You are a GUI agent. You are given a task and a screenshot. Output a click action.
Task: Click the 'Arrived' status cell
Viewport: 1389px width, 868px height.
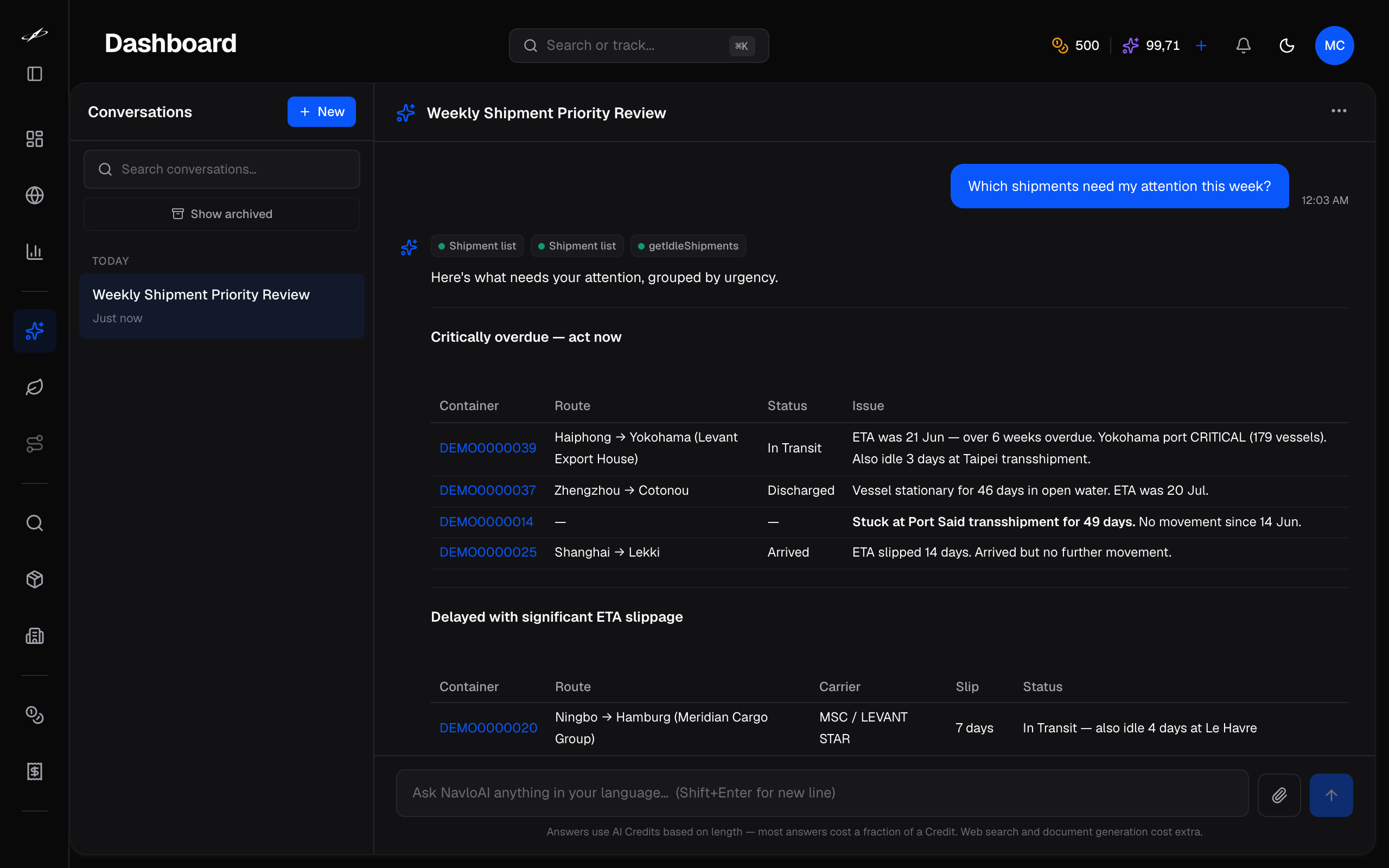788,552
